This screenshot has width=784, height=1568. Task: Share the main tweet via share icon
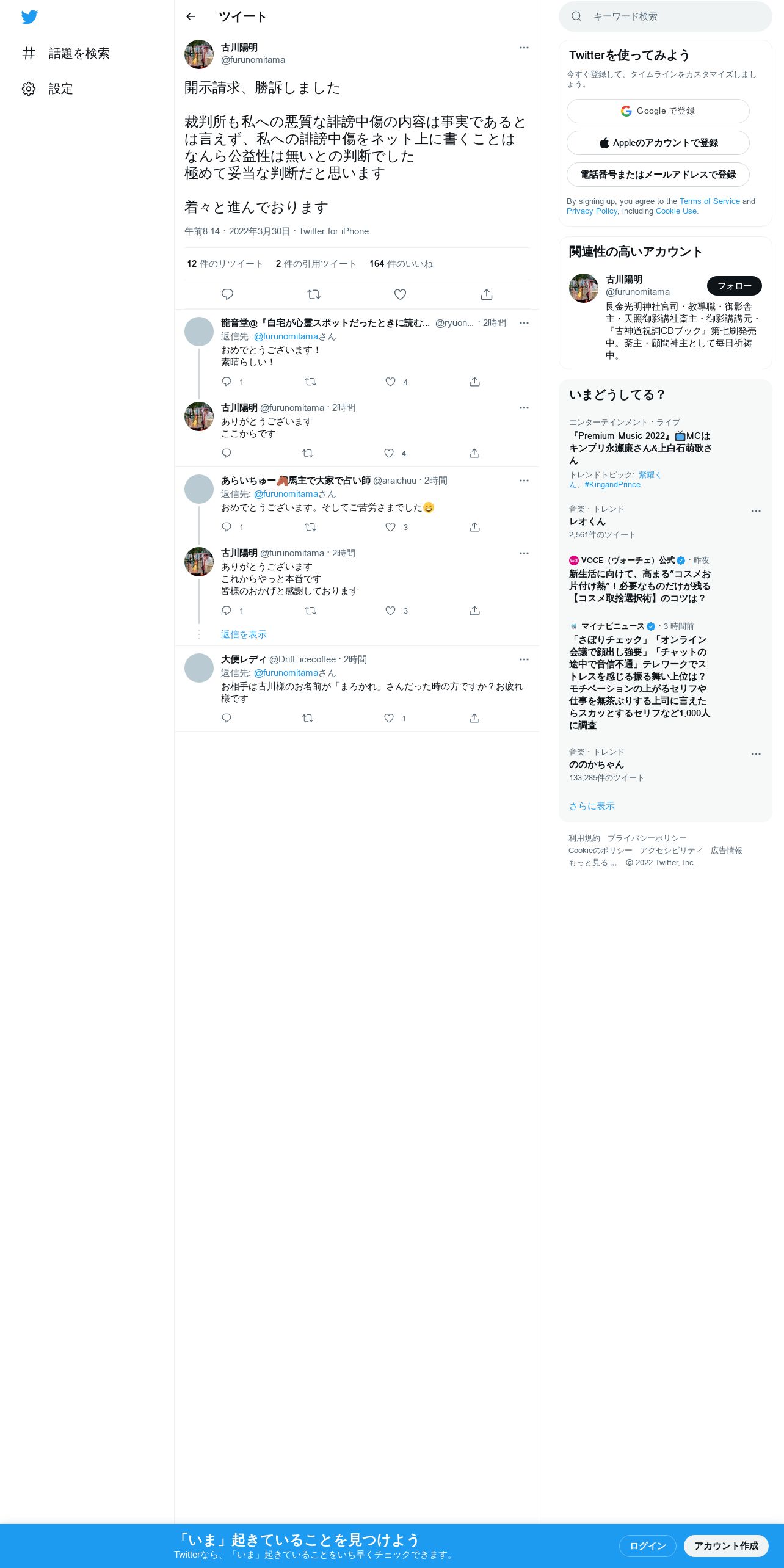point(487,294)
